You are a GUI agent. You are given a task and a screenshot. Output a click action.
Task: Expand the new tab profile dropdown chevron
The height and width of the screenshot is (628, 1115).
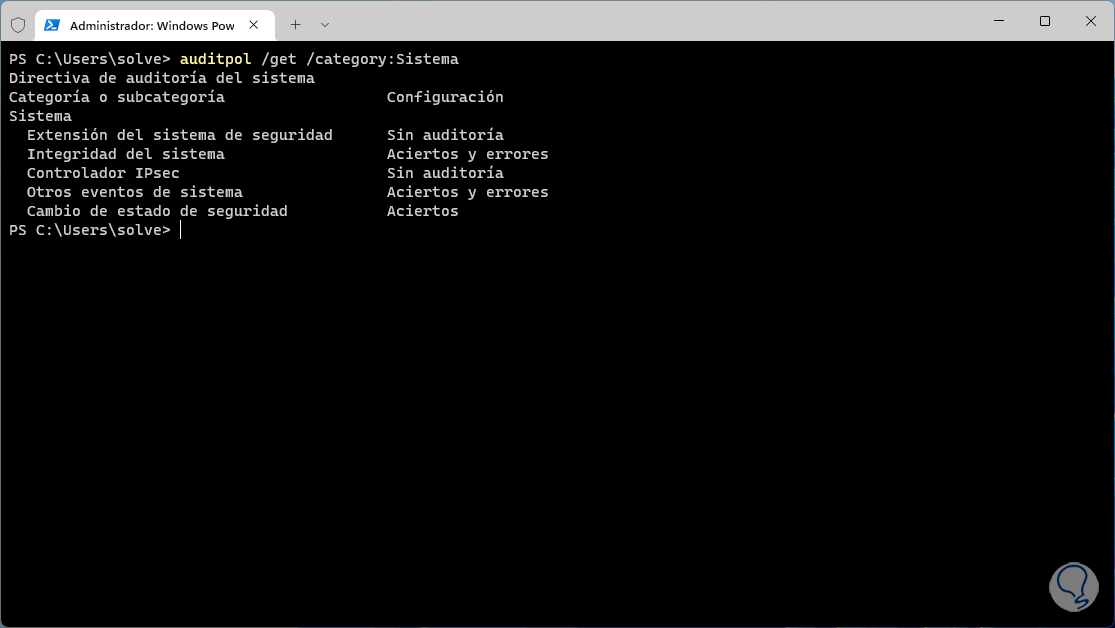pos(325,24)
